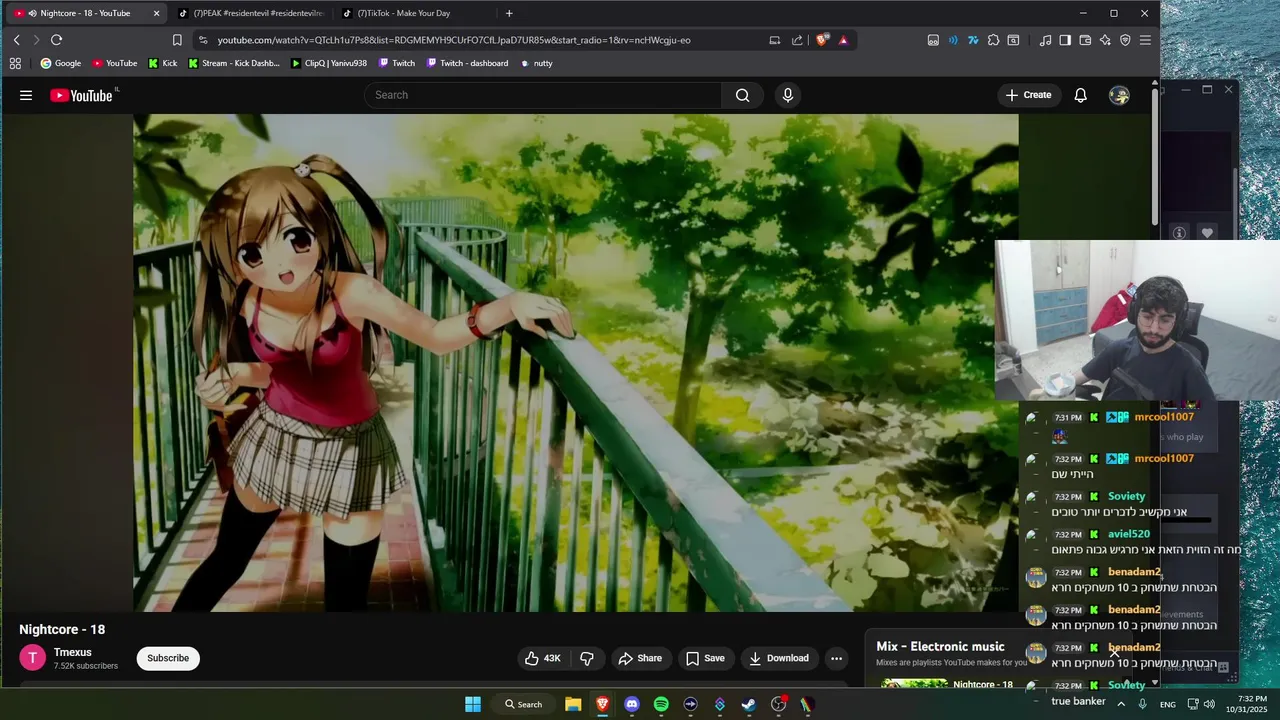The width and height of the screenshot is (1280, 720).
Task: Open the Google bookmark
Action: point(61,63)
